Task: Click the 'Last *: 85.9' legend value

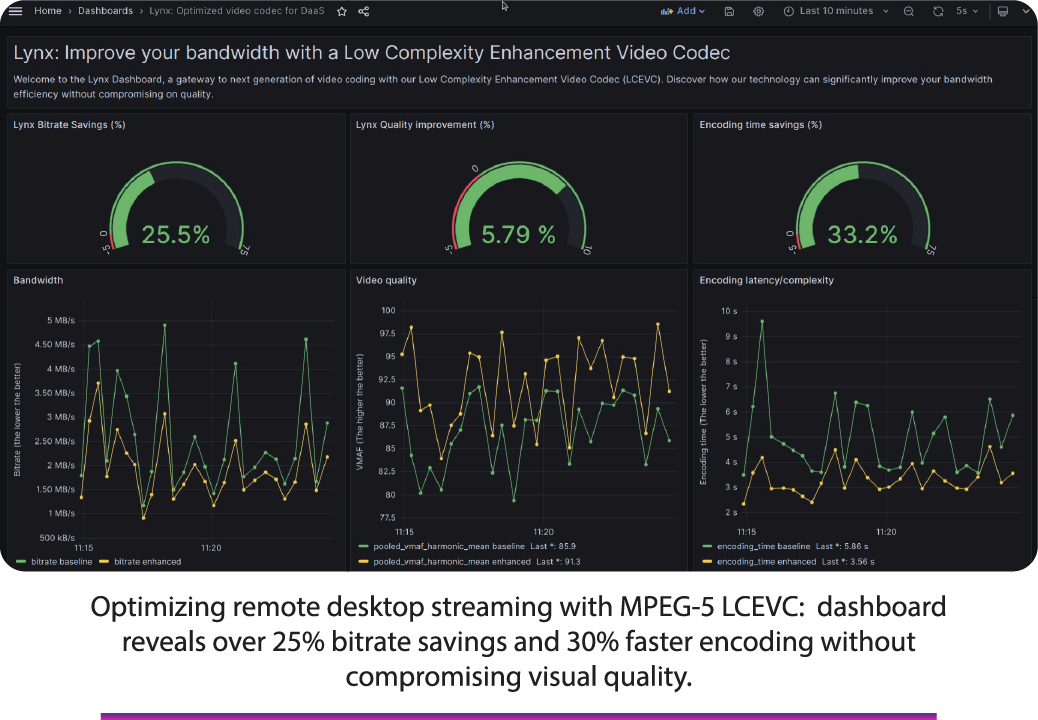Action: click(x=553, y=547)
